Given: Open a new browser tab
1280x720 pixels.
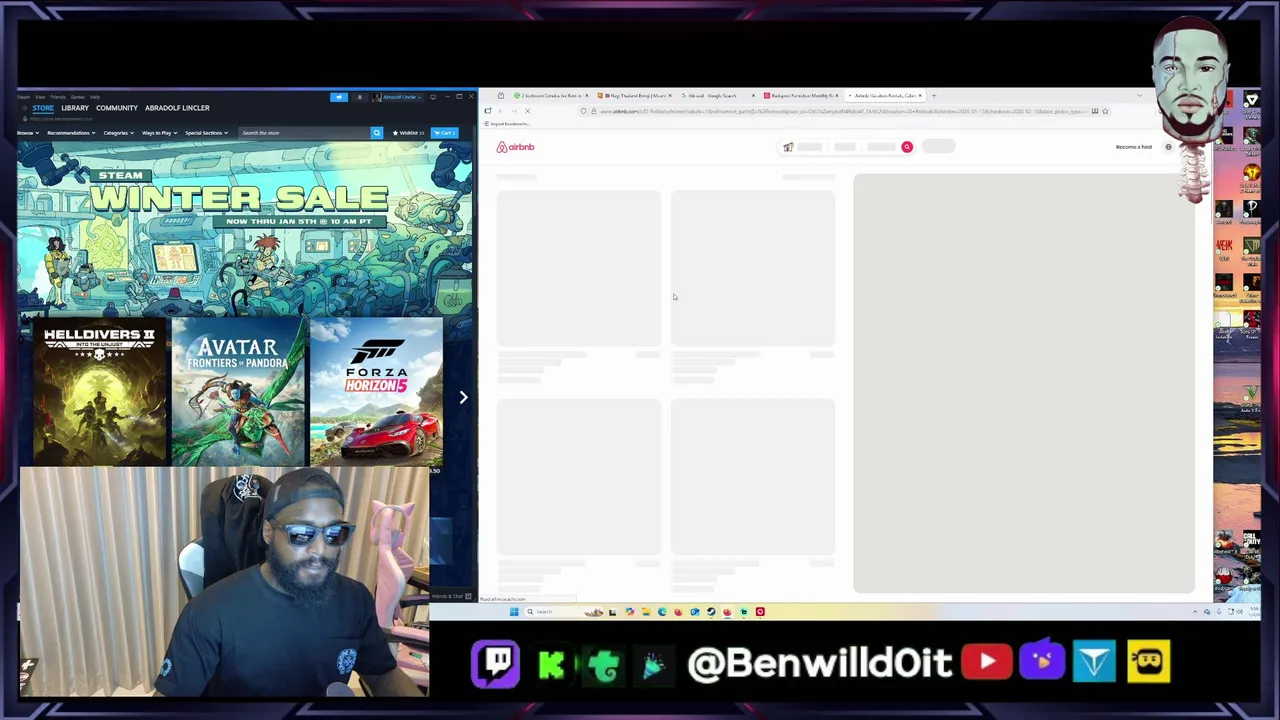Looking at the screenshot, I should coord(934,96).
